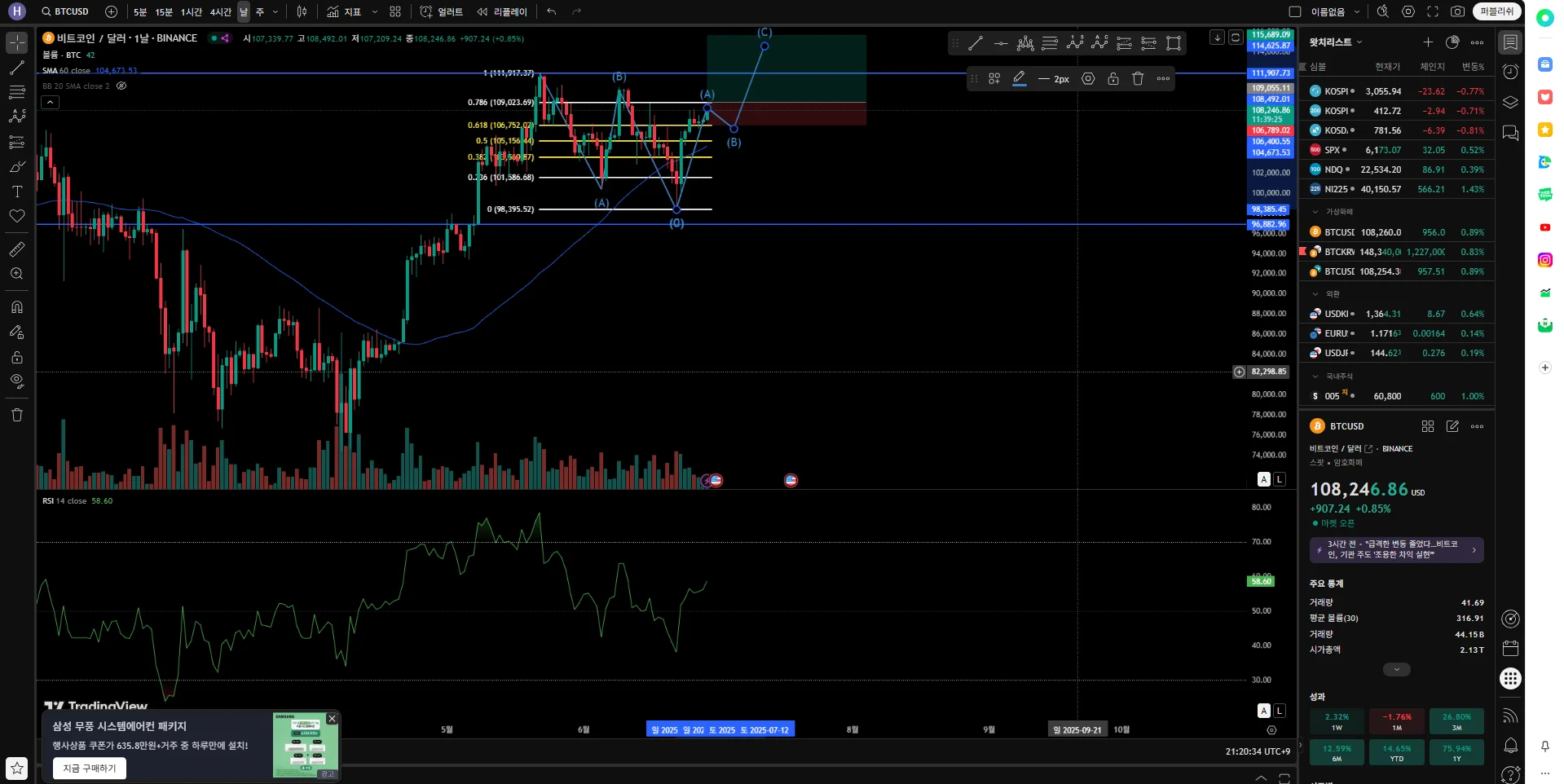Switch the chart to the 4시간 timeframe
The image size is (1564, 784).
[x=220, y=11]
